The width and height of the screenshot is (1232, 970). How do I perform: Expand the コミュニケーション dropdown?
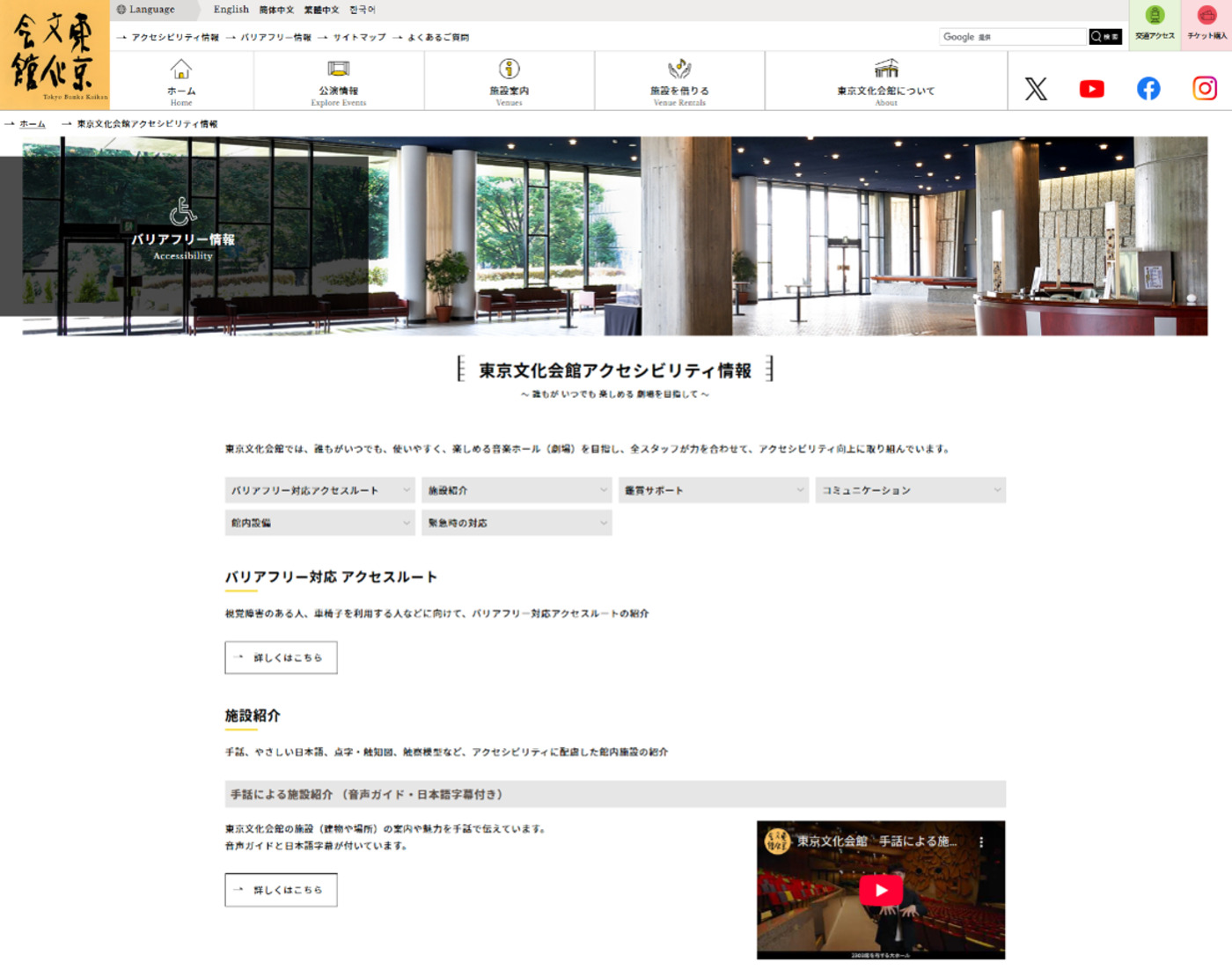pyautogui.click(x=910, y=489)
